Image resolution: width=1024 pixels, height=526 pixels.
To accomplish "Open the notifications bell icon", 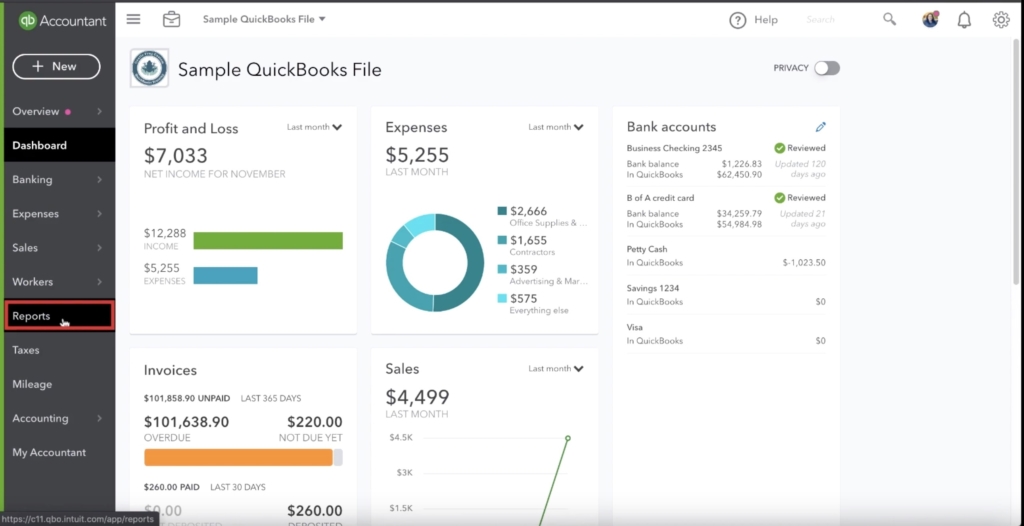I will 964,20.
